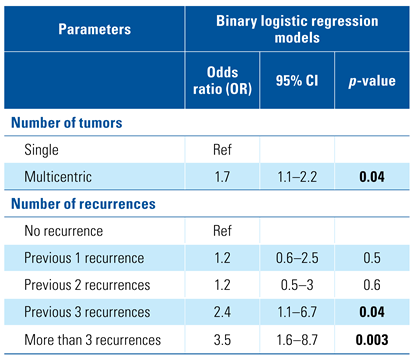Click the 95% CI column header
Image resolution: width=414 pixels, height=360 pixels.
(297, 81)
